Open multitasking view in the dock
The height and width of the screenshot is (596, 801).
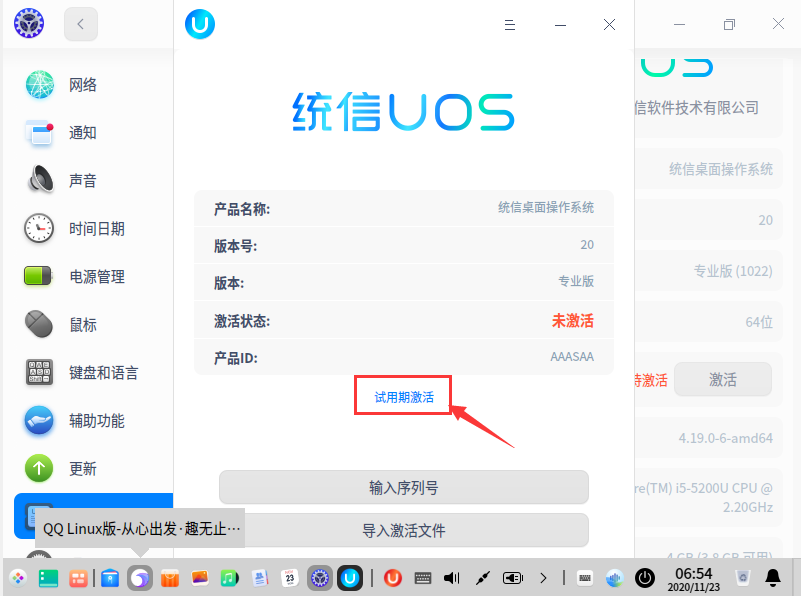pyautogui.click(x=49, y=578)
